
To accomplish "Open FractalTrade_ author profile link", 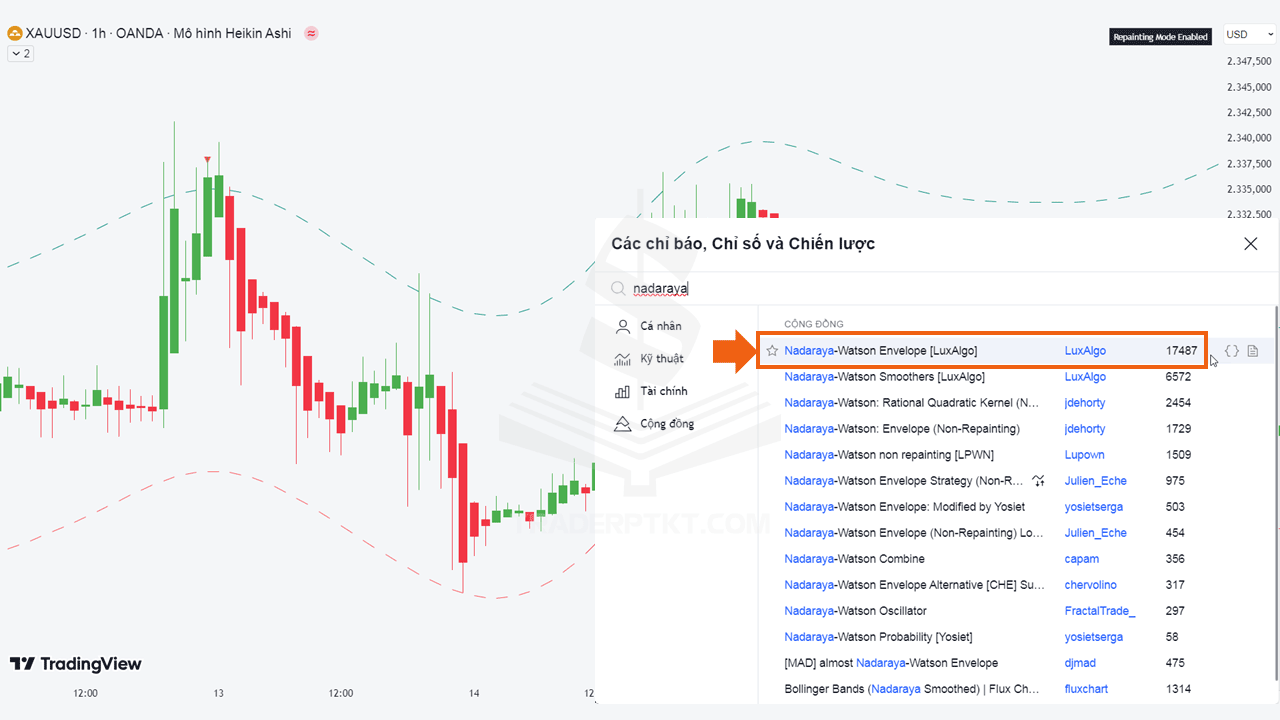I will click(x=1100, y=611).
